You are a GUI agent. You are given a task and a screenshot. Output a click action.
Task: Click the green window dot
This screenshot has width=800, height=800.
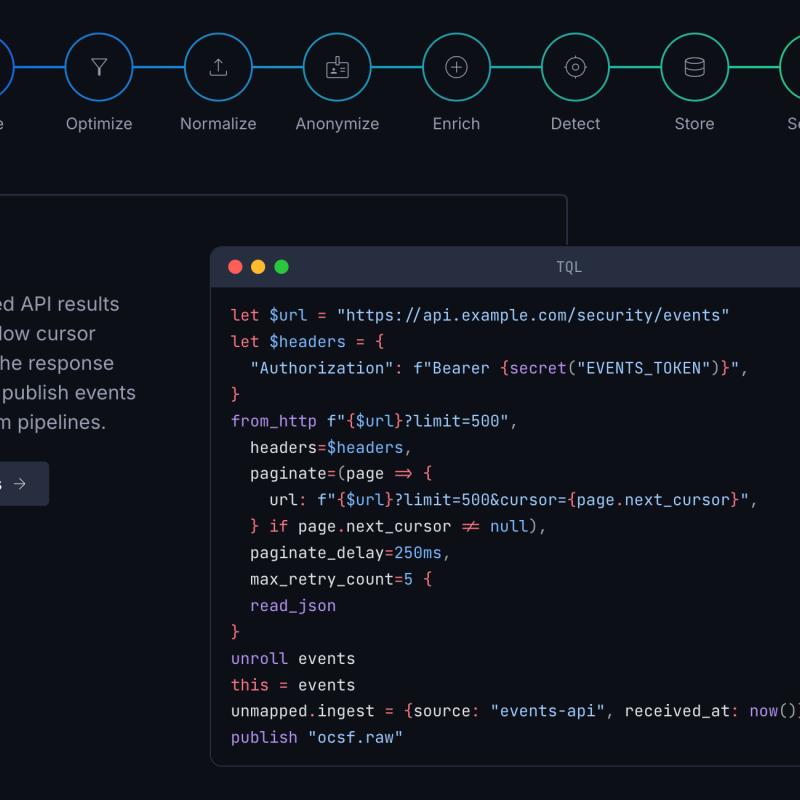coord(282,267)
